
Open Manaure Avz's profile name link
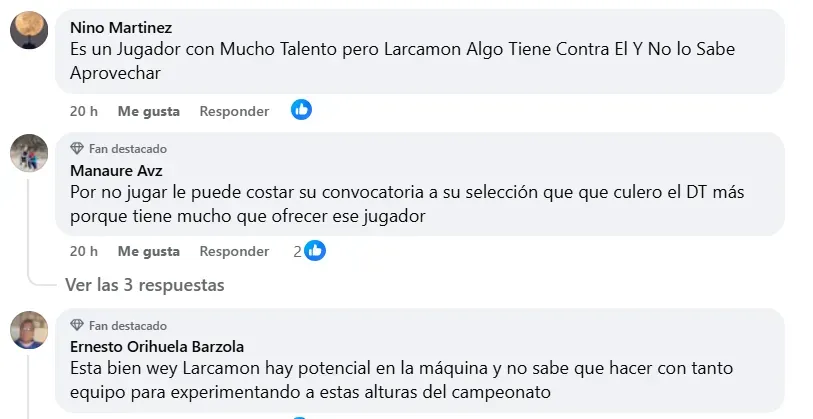(x=116, y=170)
